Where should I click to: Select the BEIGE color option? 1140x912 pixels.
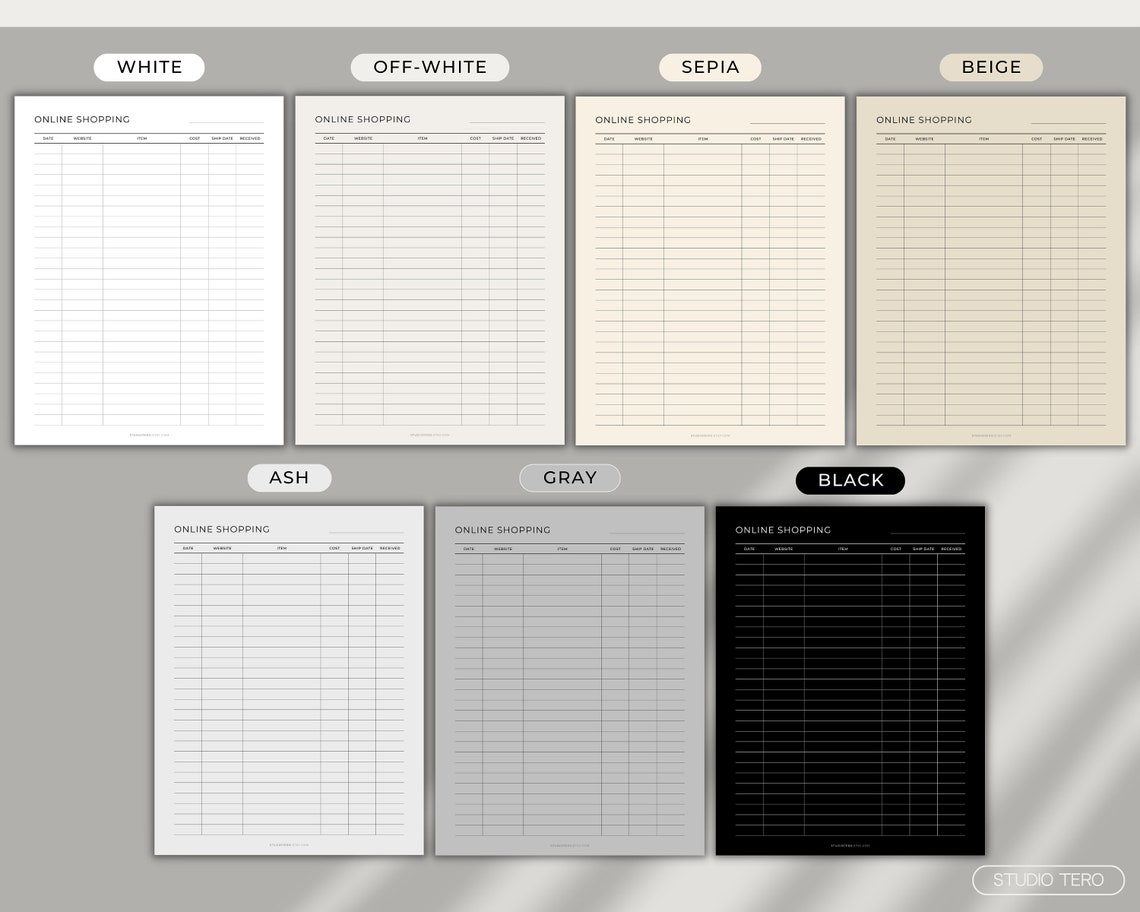(x=991, y=67)
